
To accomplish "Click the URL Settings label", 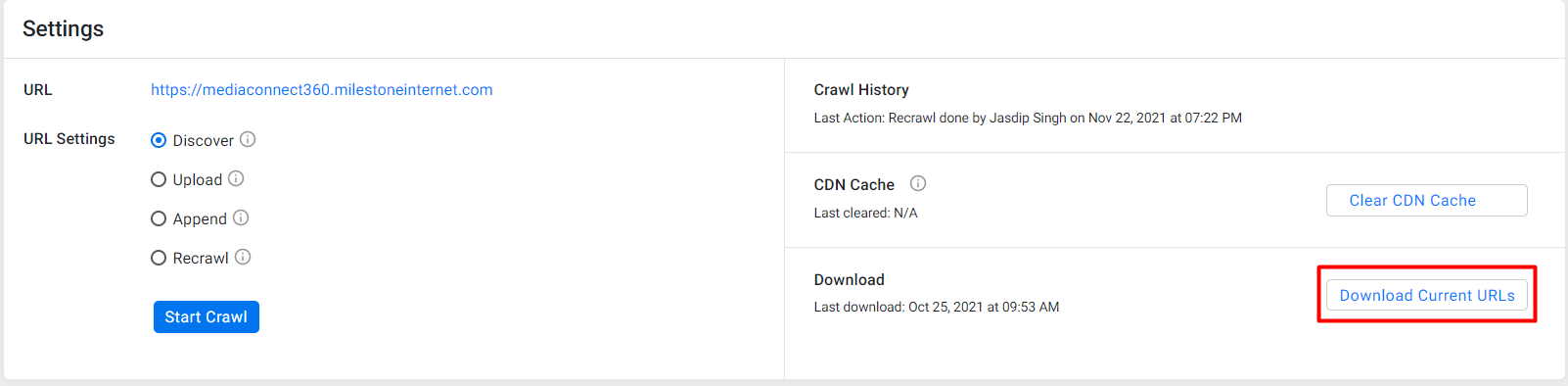I will [69, 138].
